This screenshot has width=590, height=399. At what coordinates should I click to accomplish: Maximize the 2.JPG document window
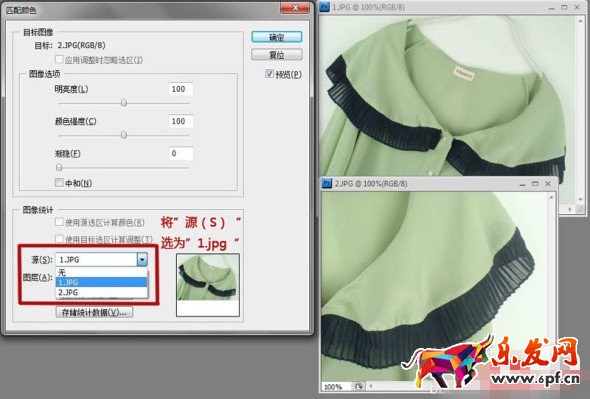point(535,184)
